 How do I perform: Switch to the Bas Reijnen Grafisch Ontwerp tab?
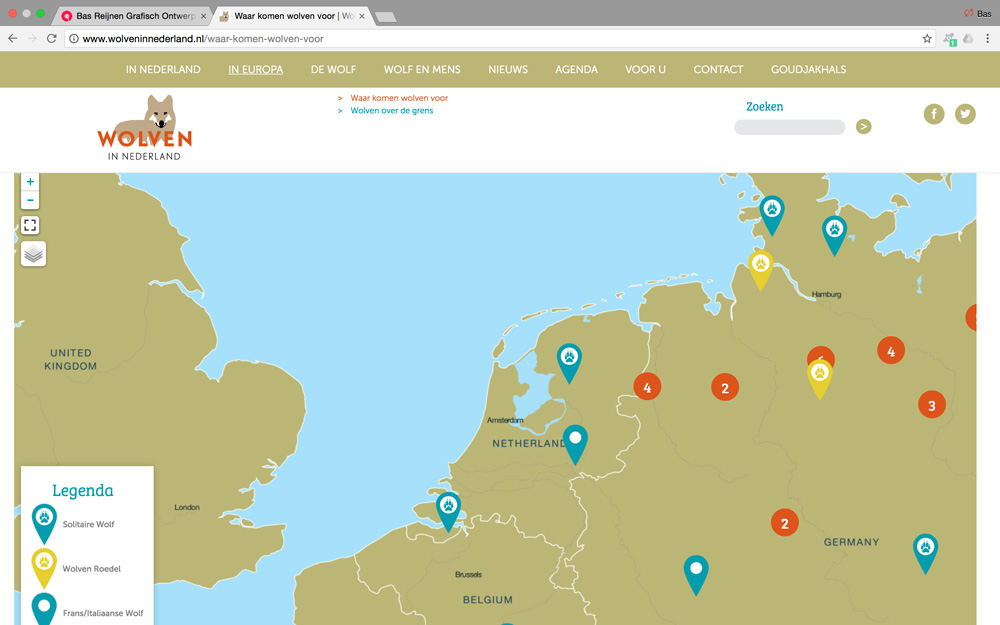133,16
